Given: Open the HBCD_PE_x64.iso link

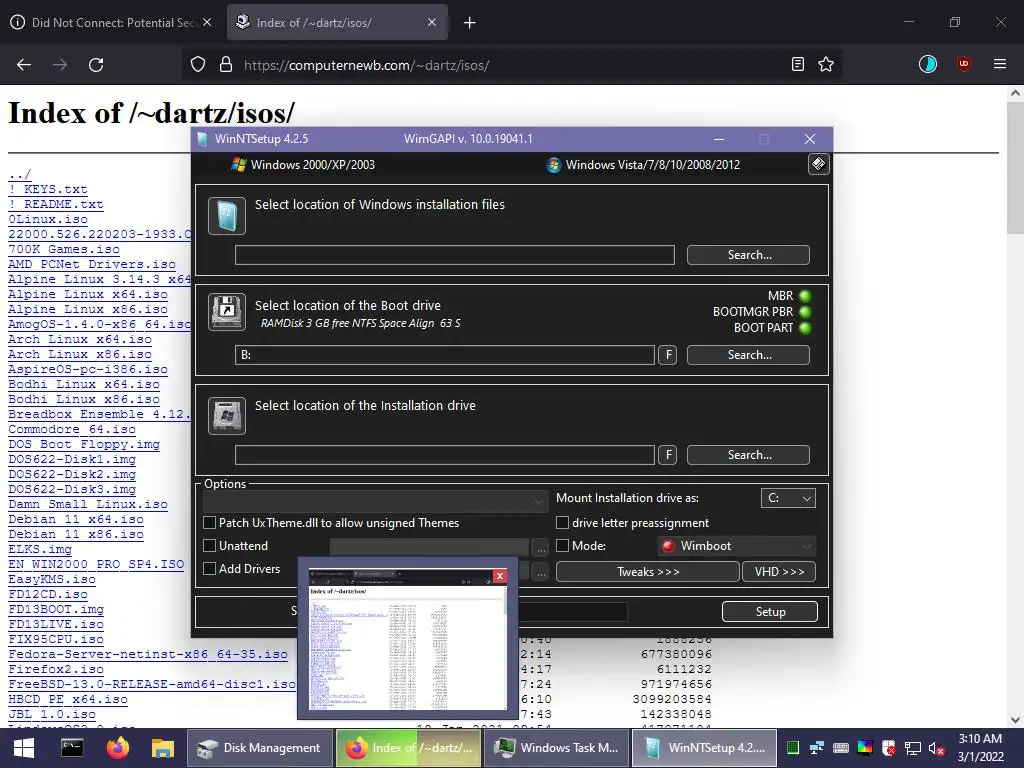Looking at the screenshot, I should click(68, 699).
